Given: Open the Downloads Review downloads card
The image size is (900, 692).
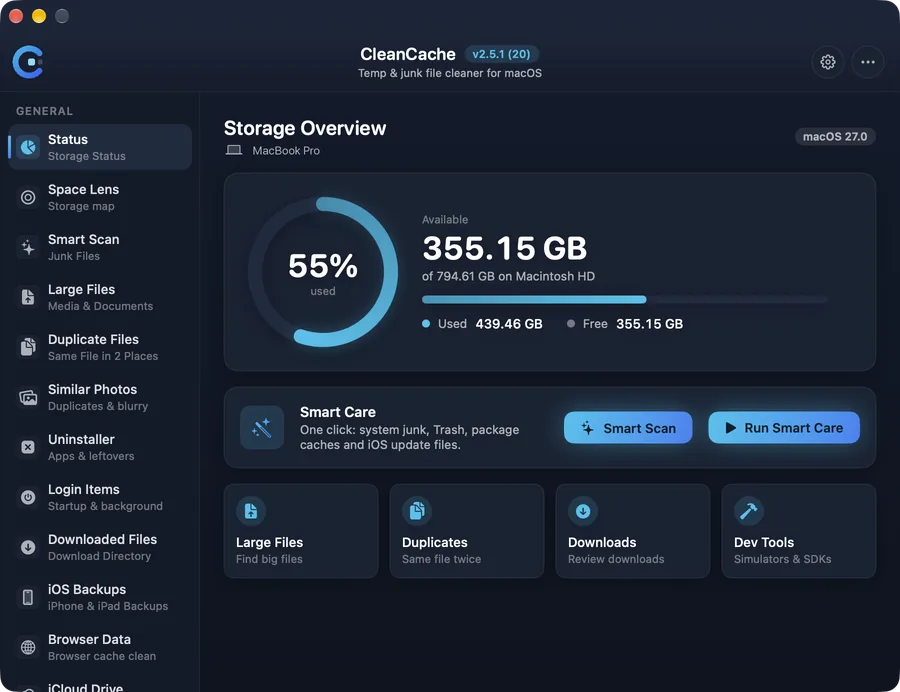Looking at the screenshot, I should click(x=633, y=531).
